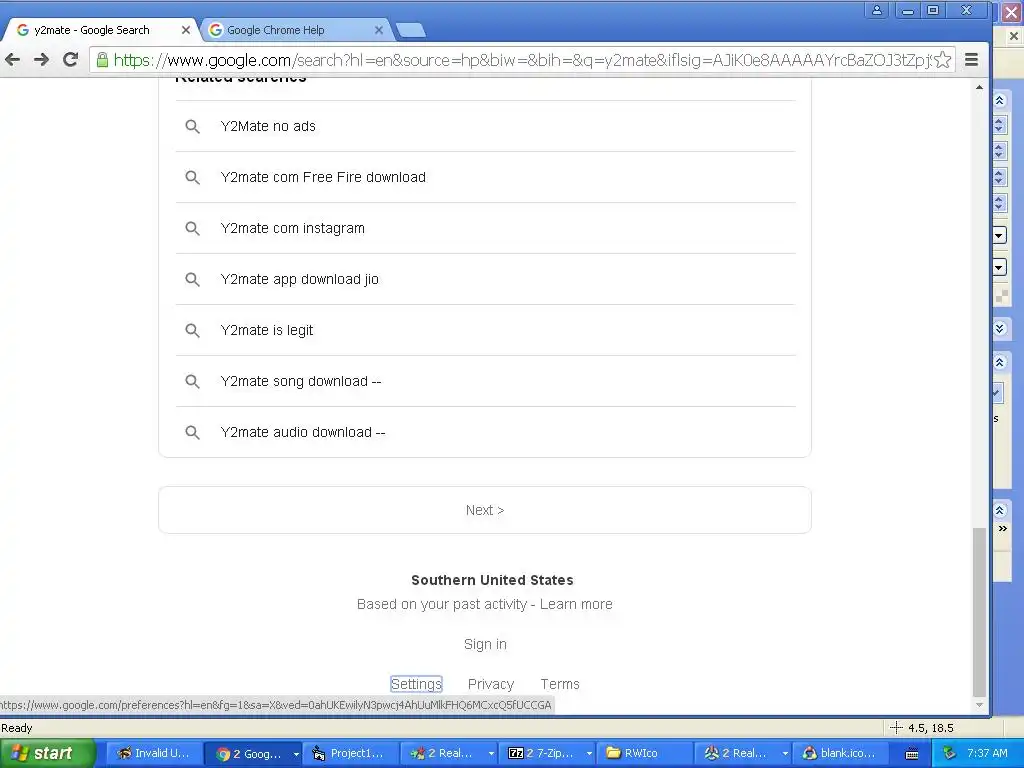Screen dimensions: 1024x768
Task: Reload the Google search page
Action: click(x=71, y=60)
